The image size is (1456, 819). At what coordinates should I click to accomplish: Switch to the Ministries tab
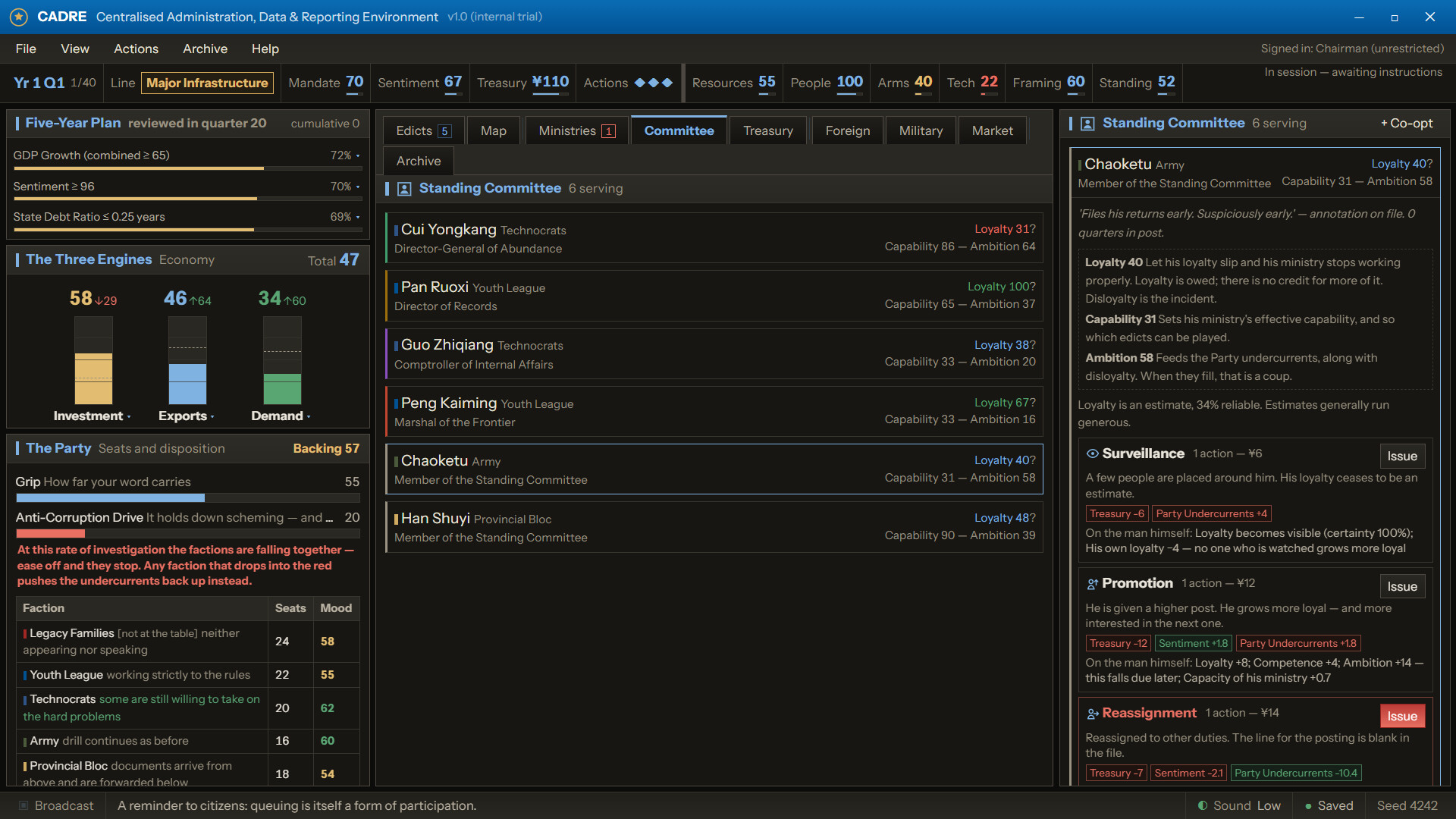point(576,130)
